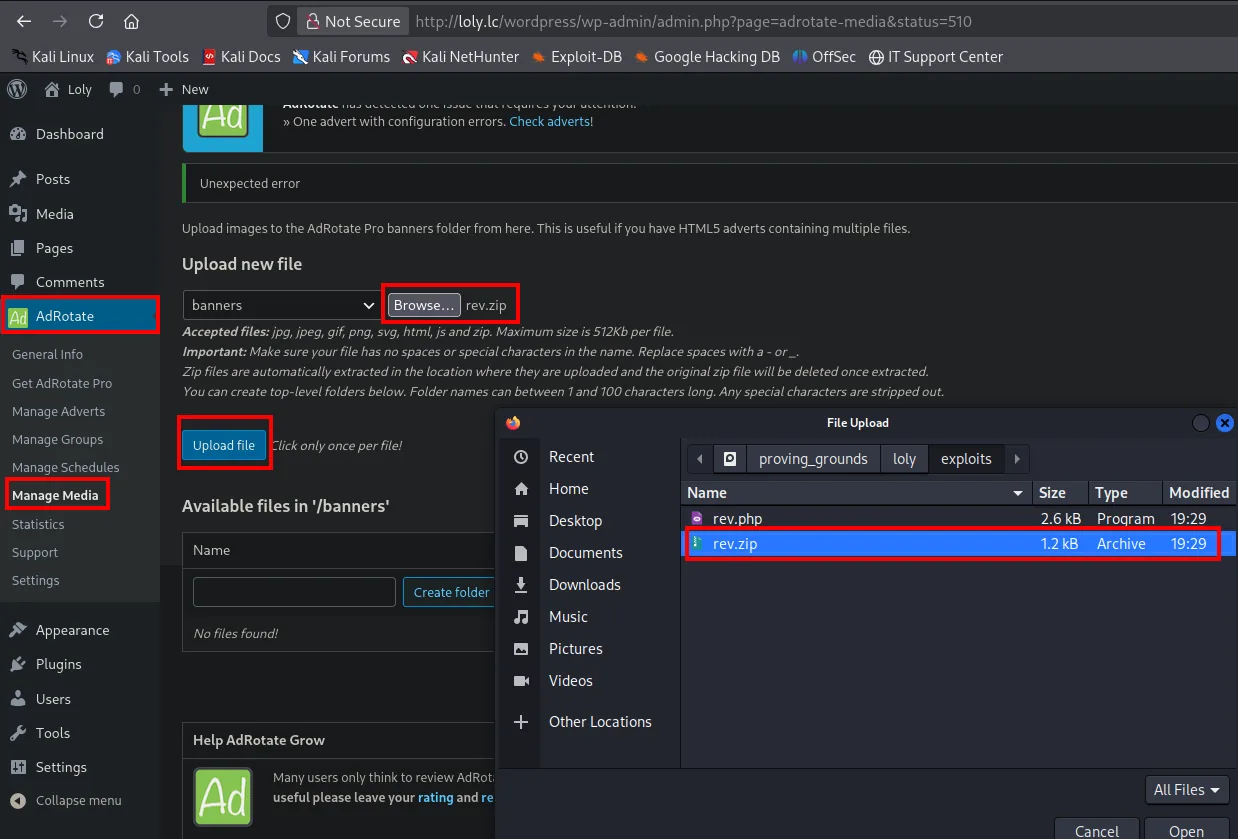
Task: Click the Browse... file button
Action: click(424, 305)
